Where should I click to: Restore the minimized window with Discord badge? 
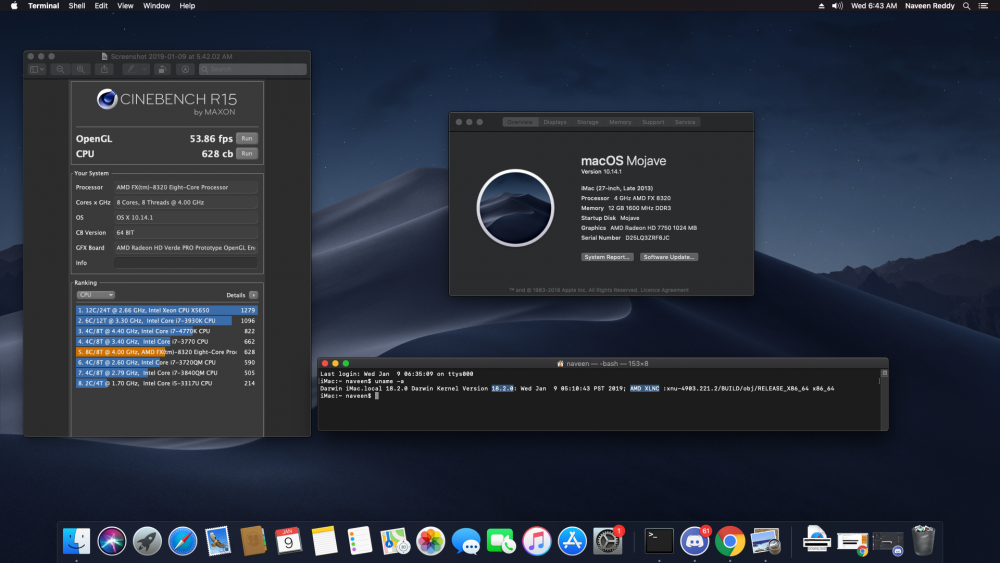click(887, 541)
